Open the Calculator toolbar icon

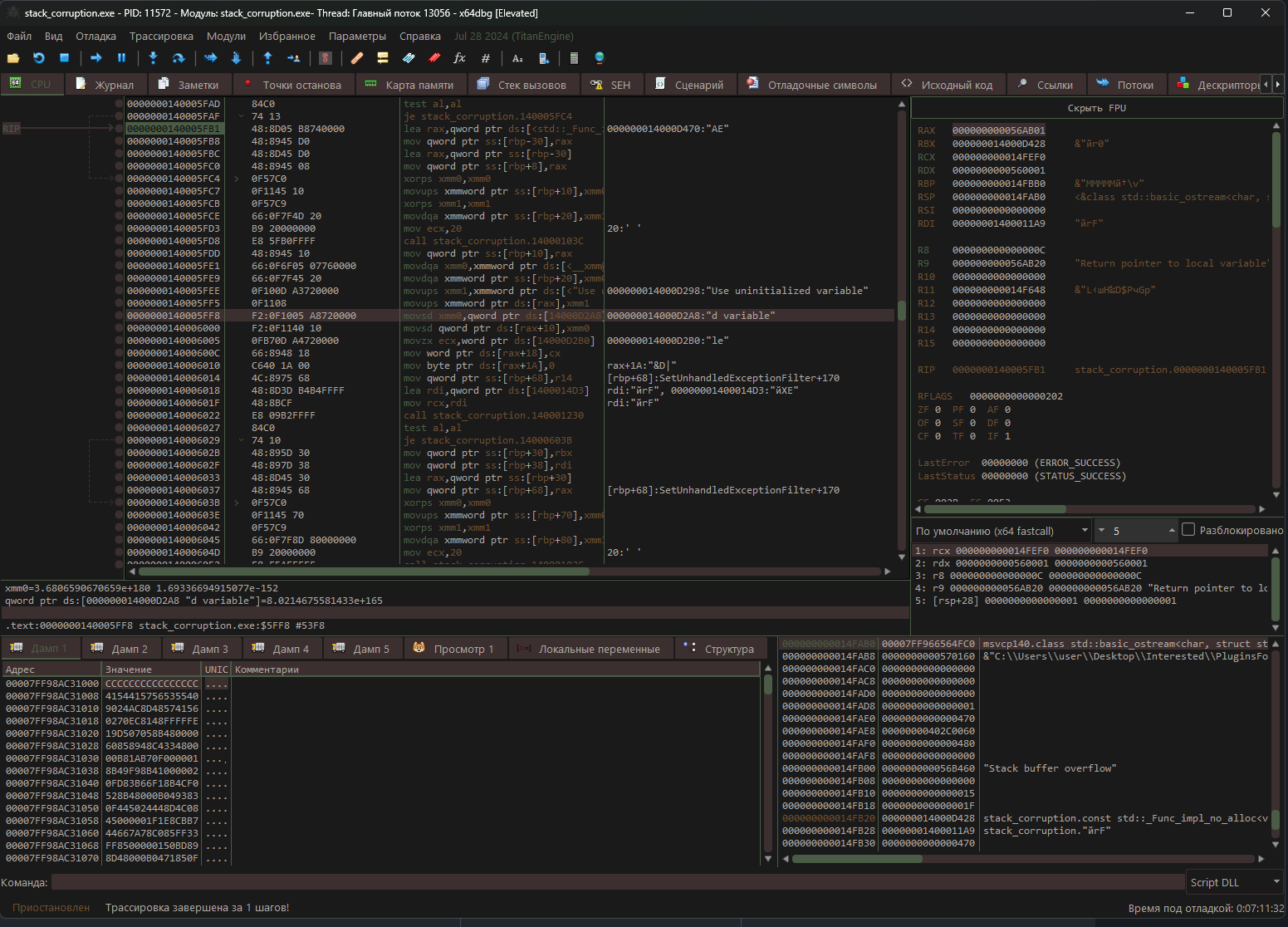[574, 58]
